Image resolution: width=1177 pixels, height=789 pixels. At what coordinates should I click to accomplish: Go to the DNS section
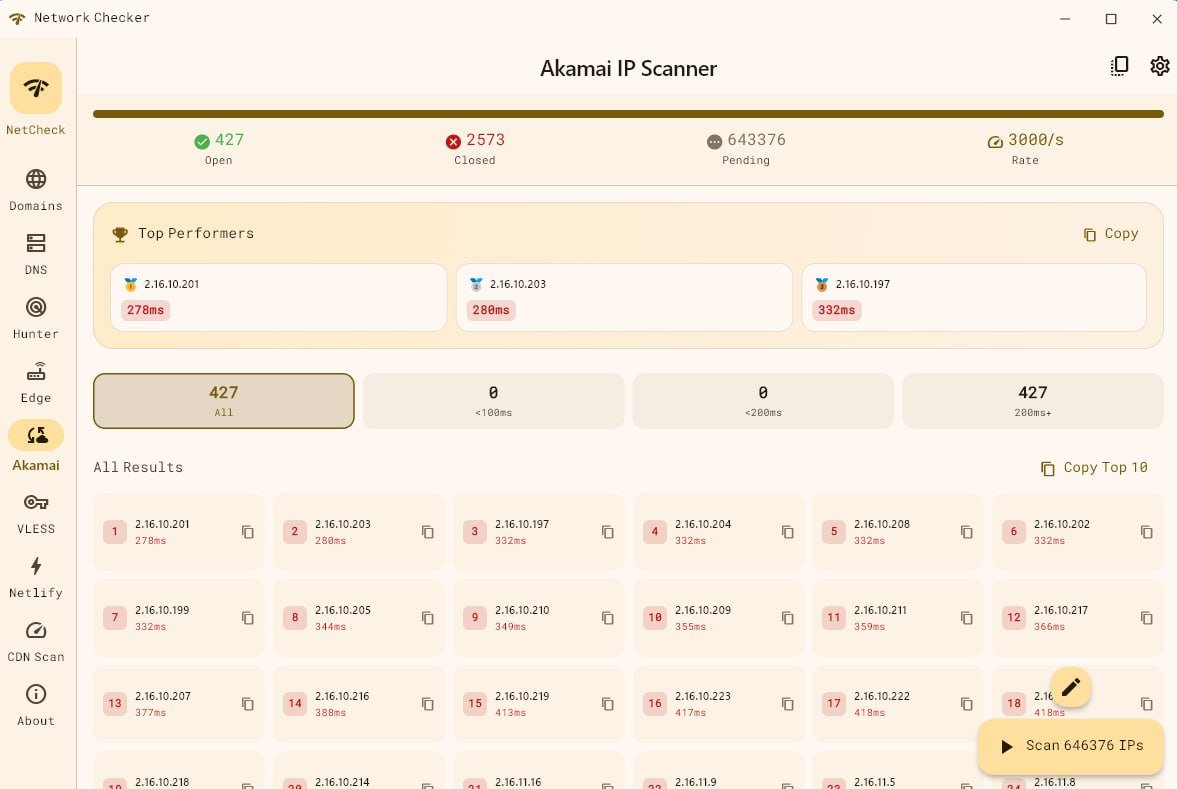36,254
